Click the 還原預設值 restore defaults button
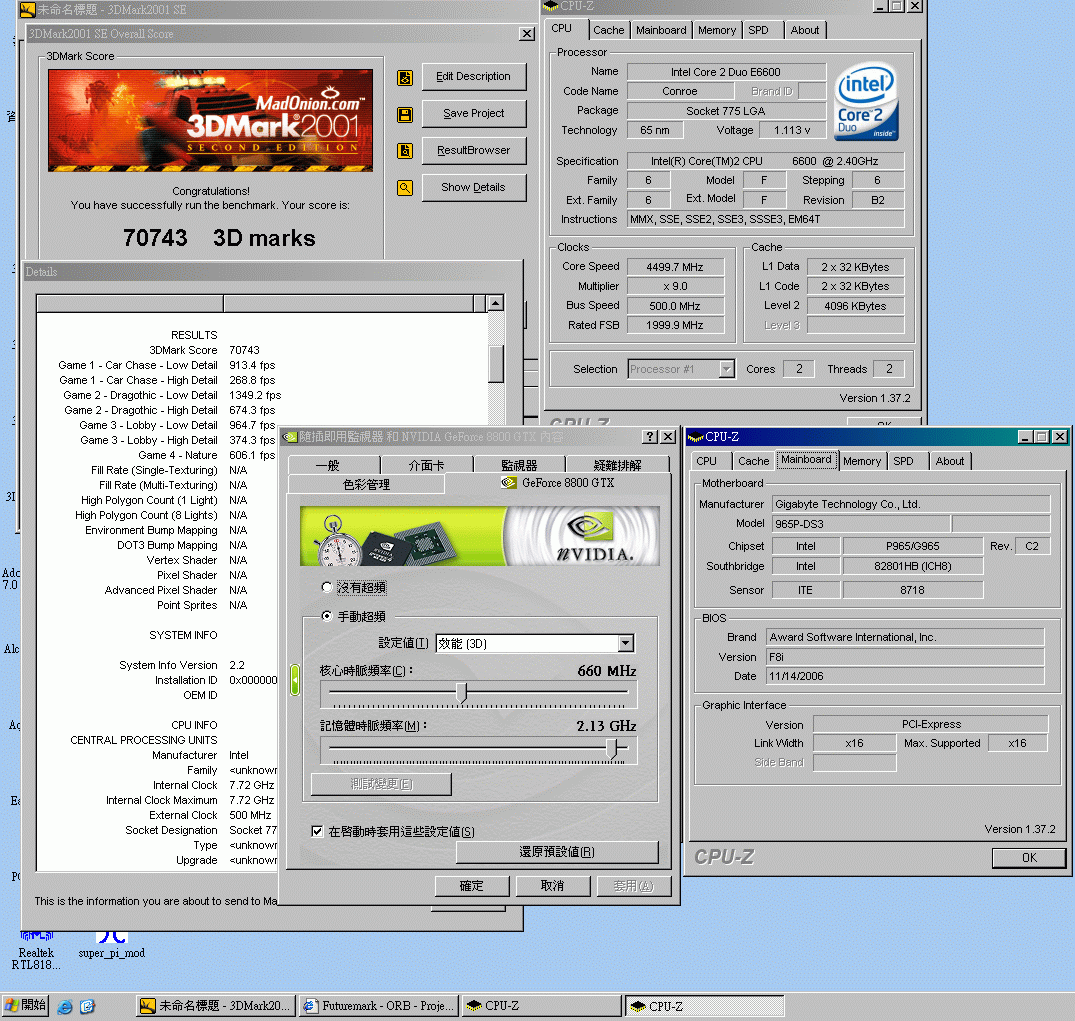The width and height of the screenshot is (1075, 1021). pyautogui.click(x=557, y=852)
